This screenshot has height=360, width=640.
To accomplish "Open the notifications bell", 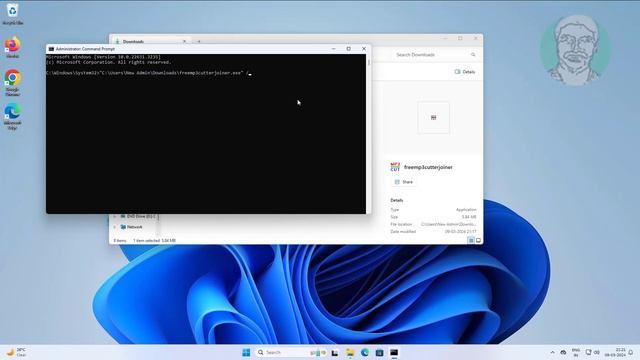I will 631,352.
